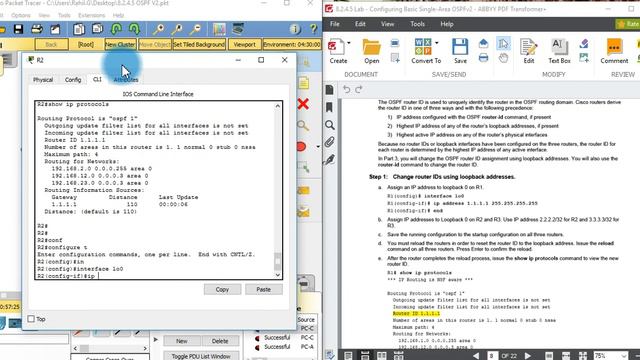640x360 pixels.
Task: Click the Paste button below the CLI
Action: point(263,289)
